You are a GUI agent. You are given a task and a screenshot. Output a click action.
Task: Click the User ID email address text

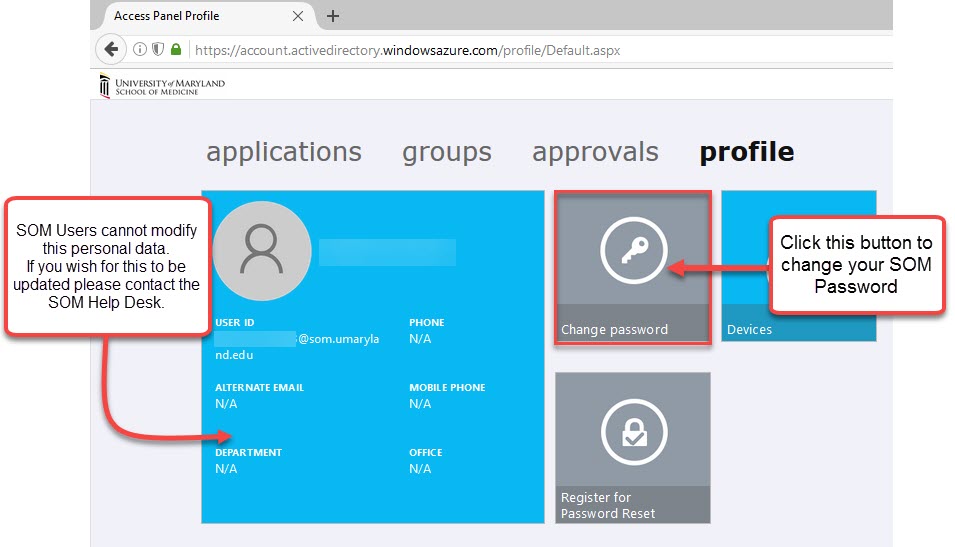point(296,346)
